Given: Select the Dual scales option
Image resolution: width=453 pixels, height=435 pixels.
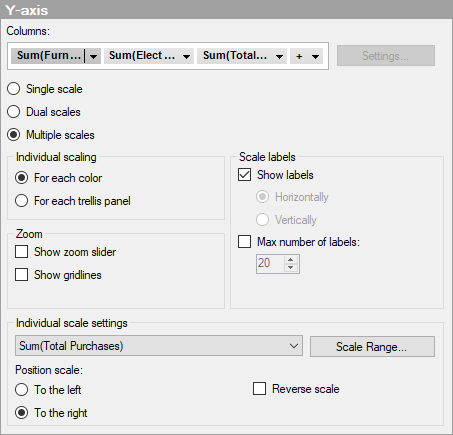Looking at the screenshot, I should 14,112.
